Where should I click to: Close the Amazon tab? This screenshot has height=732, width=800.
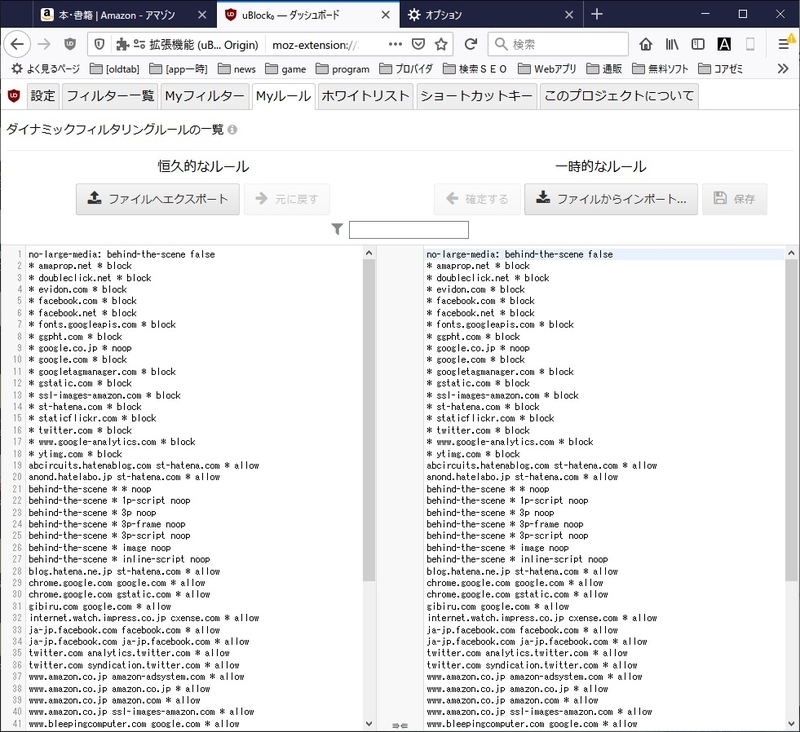pyautogui.click(x=202, y=15)
